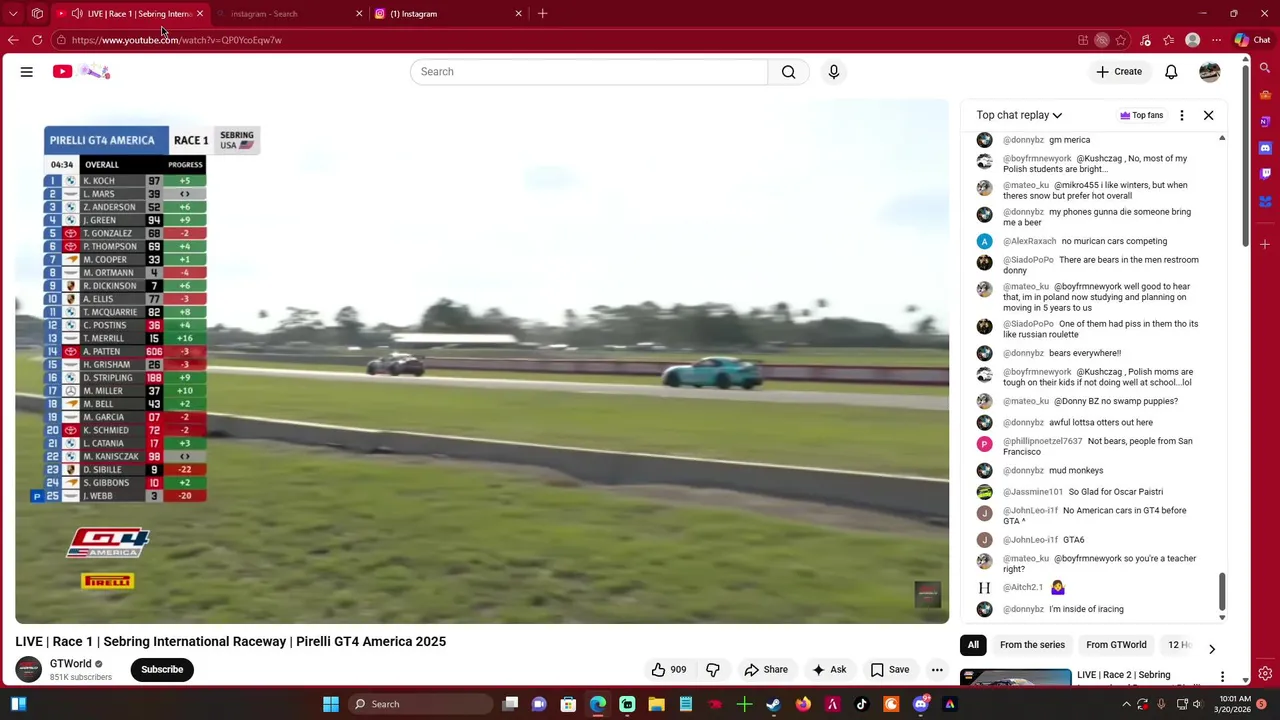Select the From the series chip
The width and height of the screenshot is (1280, 720).
point(1032,645)
